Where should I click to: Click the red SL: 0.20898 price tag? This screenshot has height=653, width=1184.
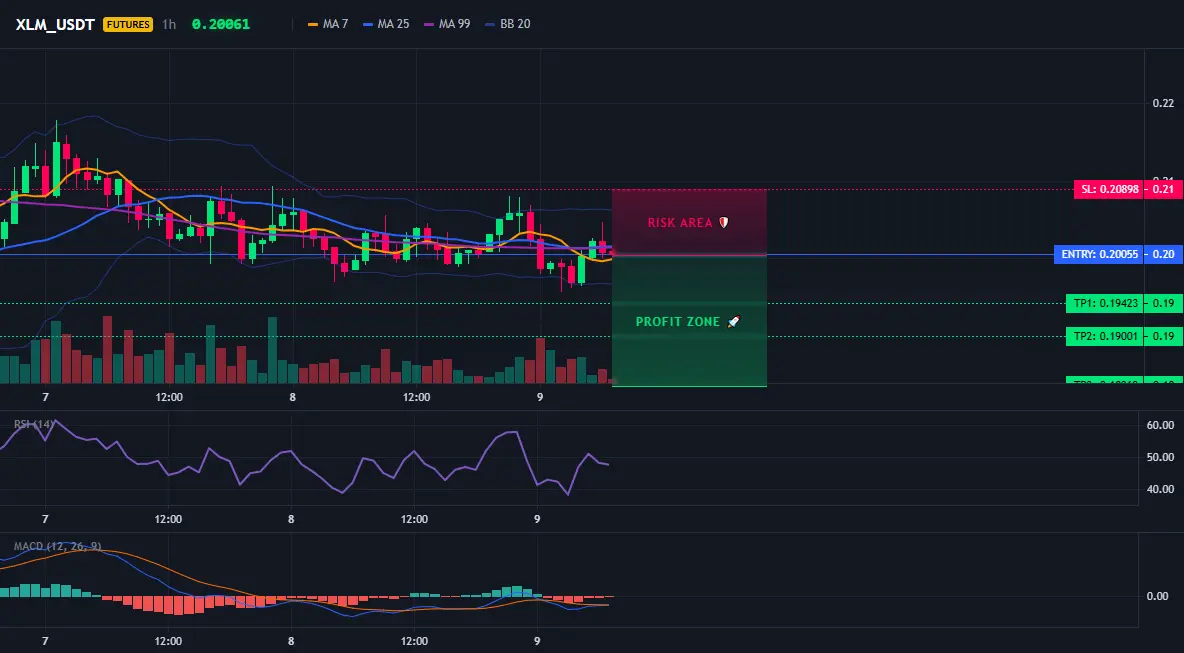click(x=1108, y=189)
